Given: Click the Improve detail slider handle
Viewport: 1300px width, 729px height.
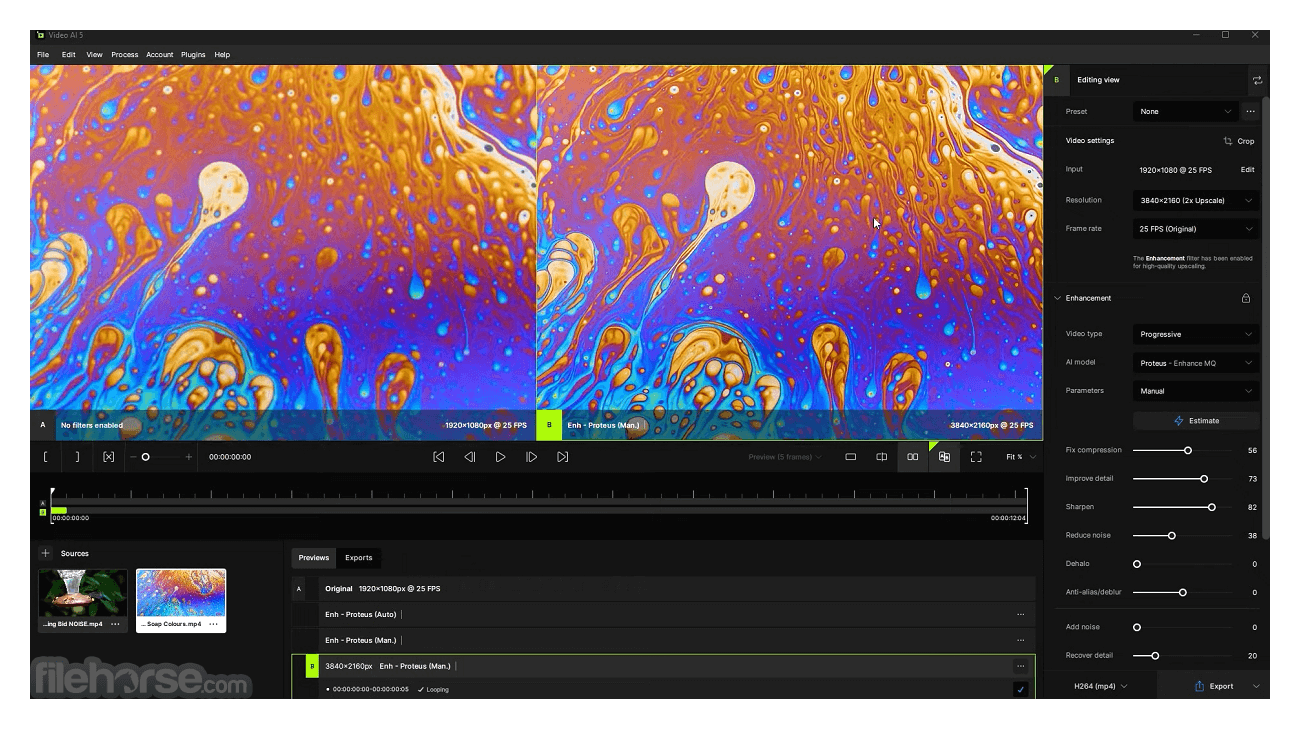Looking at the screenshot, I should (1204, 479).
